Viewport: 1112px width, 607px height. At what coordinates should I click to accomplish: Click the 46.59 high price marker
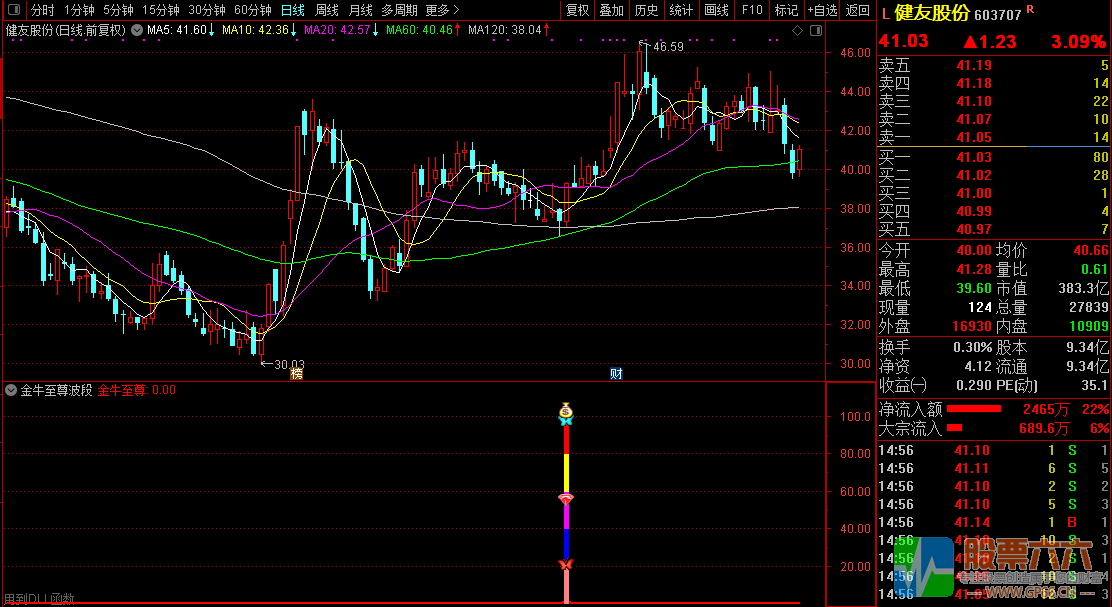[667, 47]
